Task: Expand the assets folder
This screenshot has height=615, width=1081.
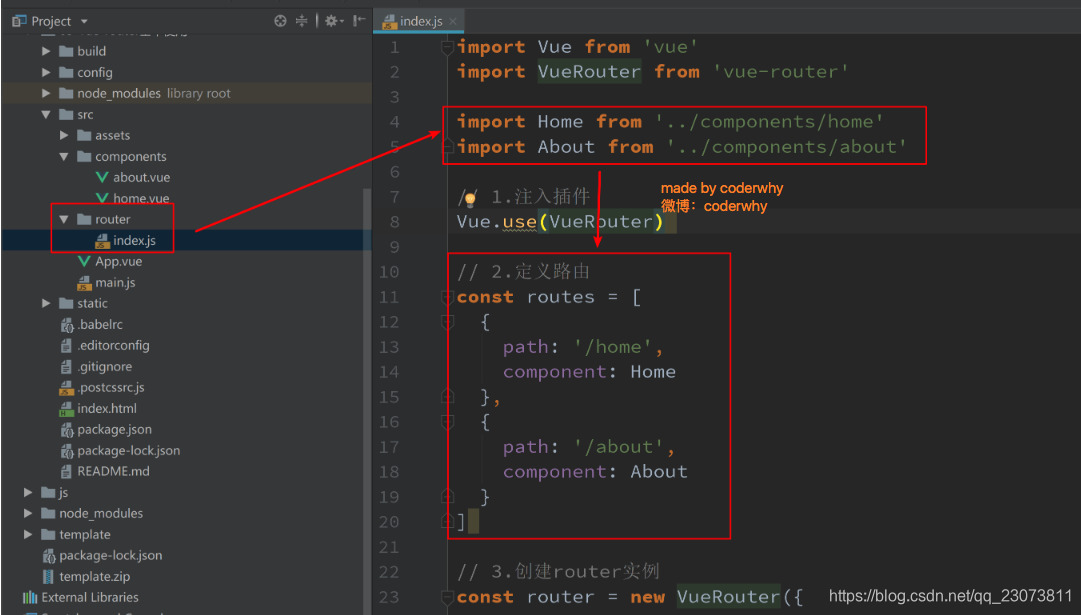Action: tap(64, 135)
